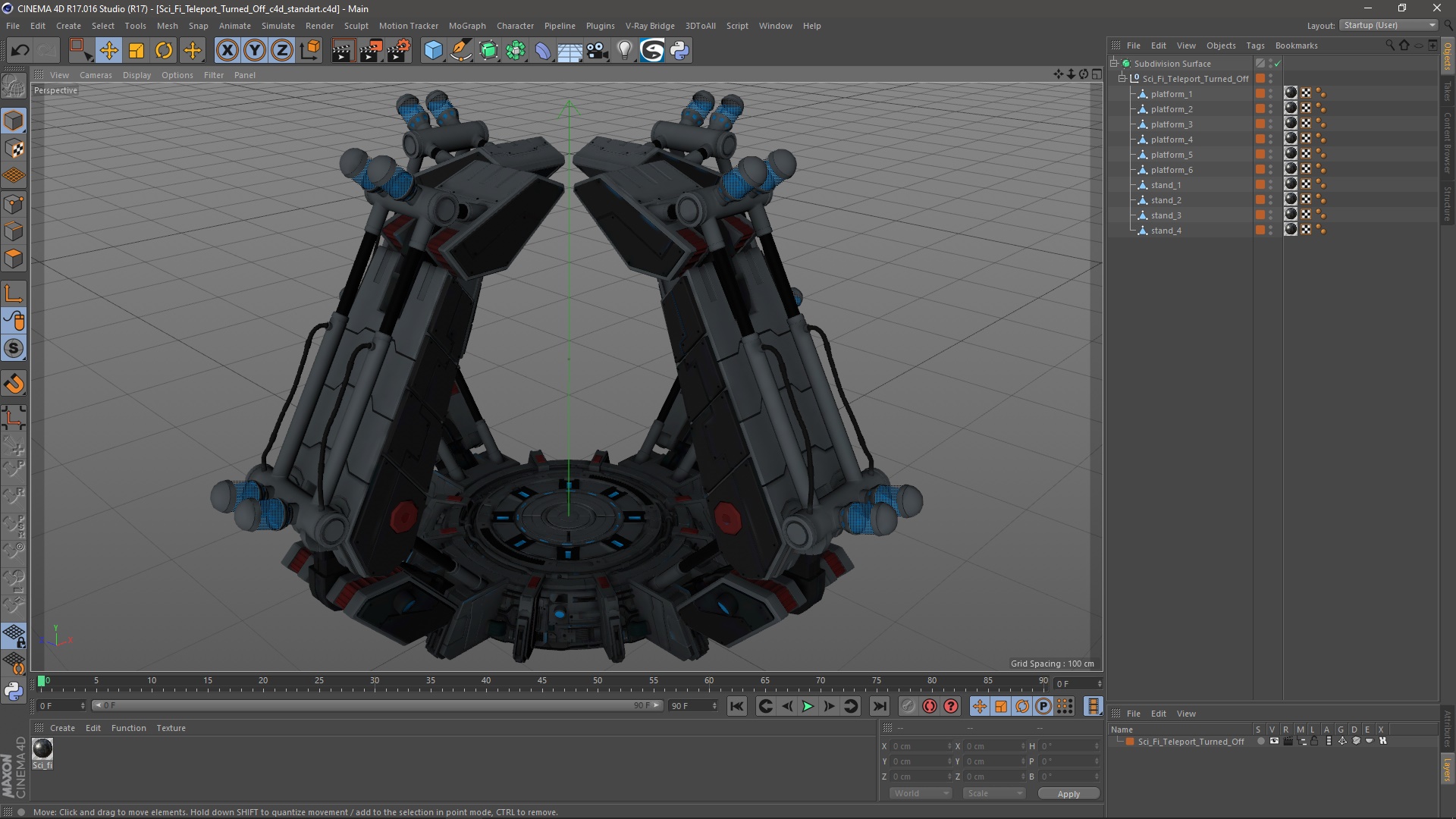Screen dimensions: 1456x819
Task: Open the Layout Startup dropdown
Action: pos(1389,25)
